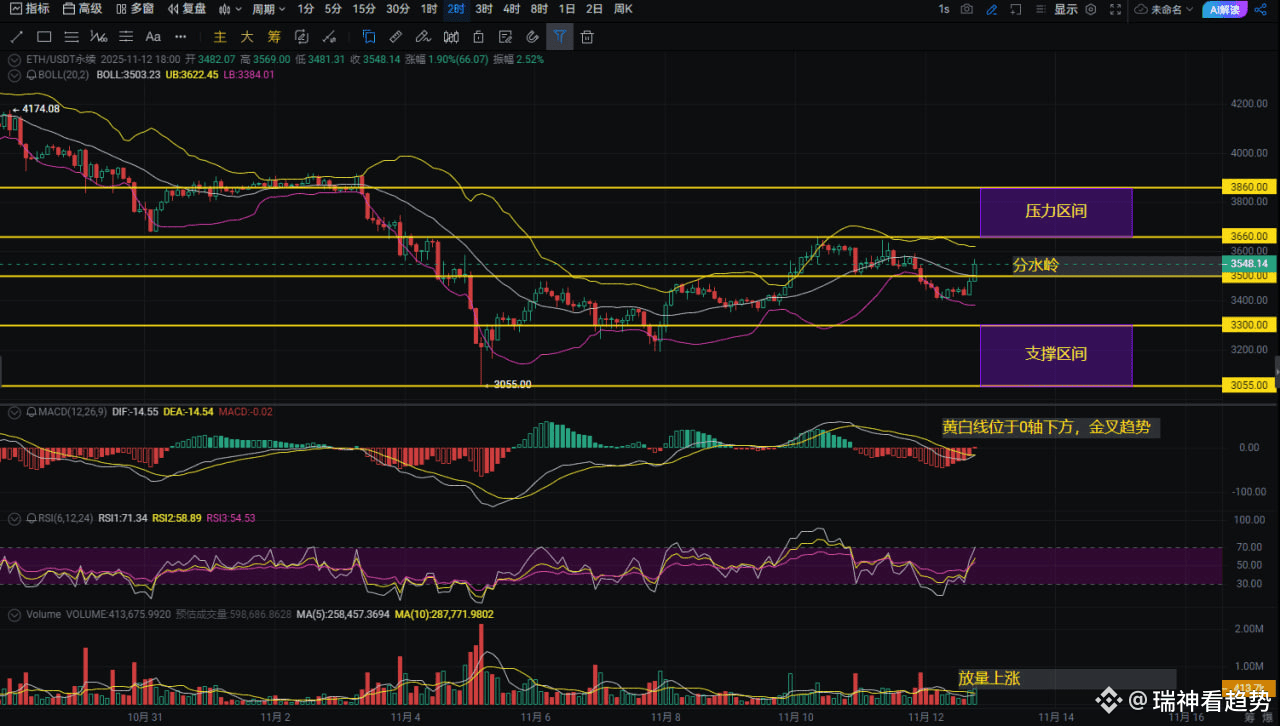Viewport: 1280px width, 726px height.
Task: Toggle the RSI alert bell
Action: pyautogui.click(x=31, y=518)
